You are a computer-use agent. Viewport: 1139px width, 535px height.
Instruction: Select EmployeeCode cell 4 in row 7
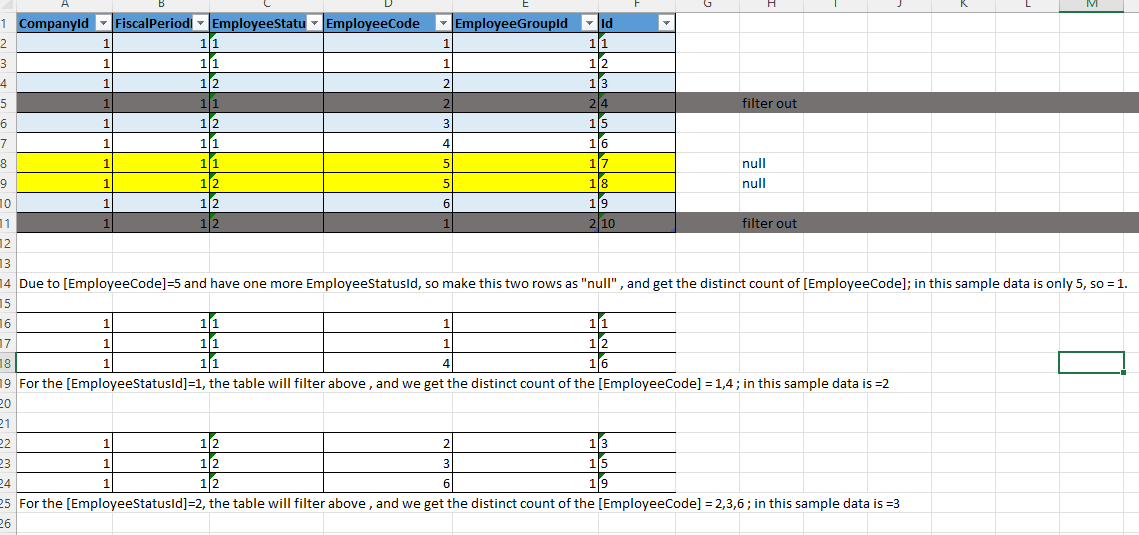(x=388, y=143)
